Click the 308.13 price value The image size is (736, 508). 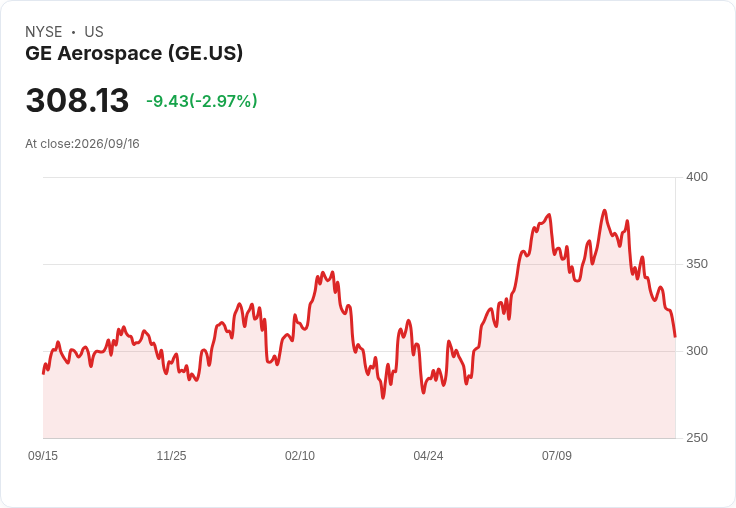(x=77, y=100)
